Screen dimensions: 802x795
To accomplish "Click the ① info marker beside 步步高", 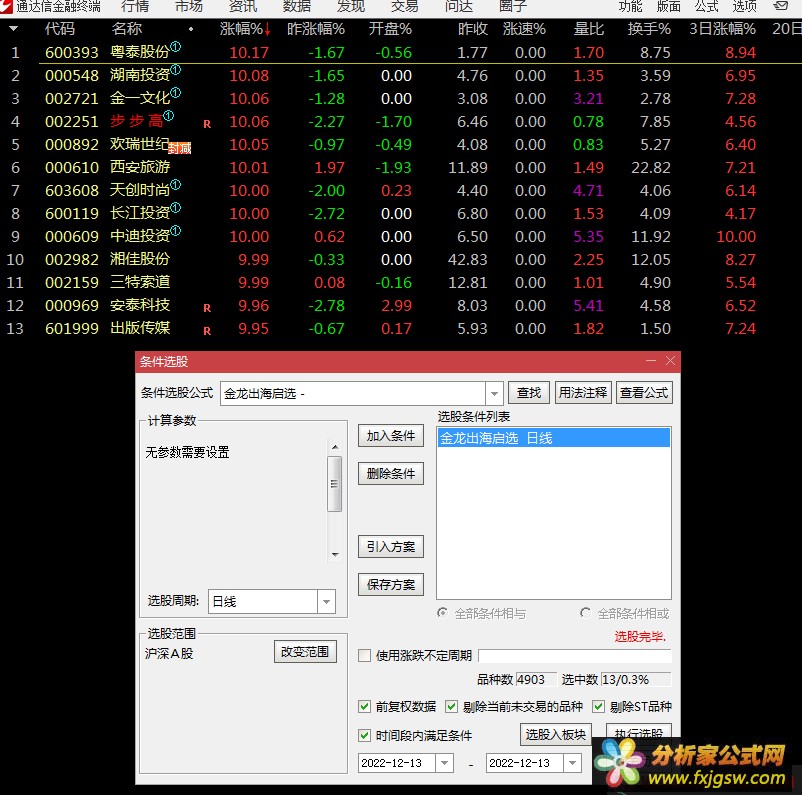I will 169,116.
